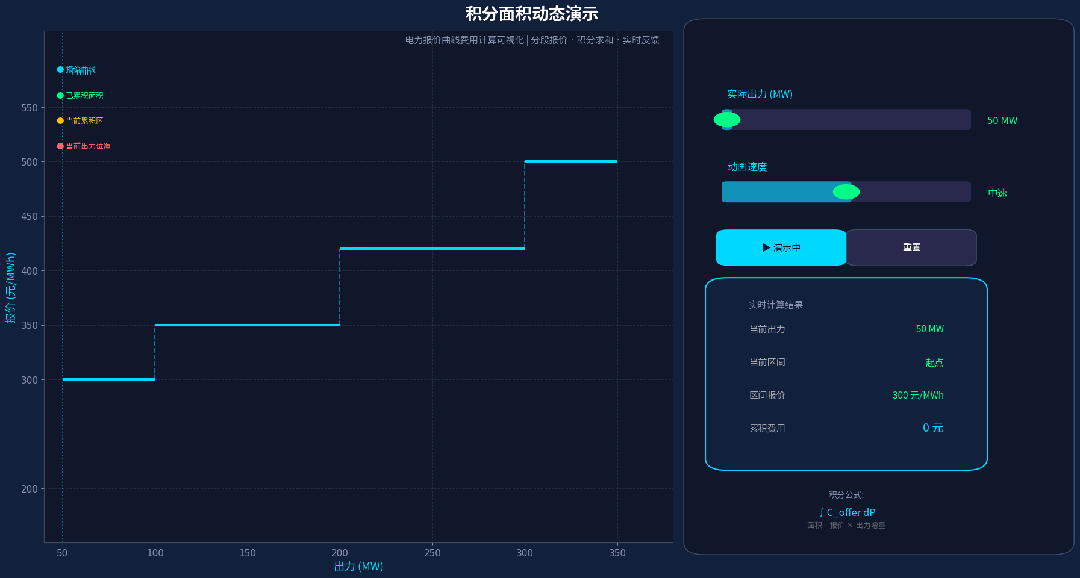Click the 中速 speed value label
Screen dimensions: 1080x578
pyautogui.click(x=997, y=194)
